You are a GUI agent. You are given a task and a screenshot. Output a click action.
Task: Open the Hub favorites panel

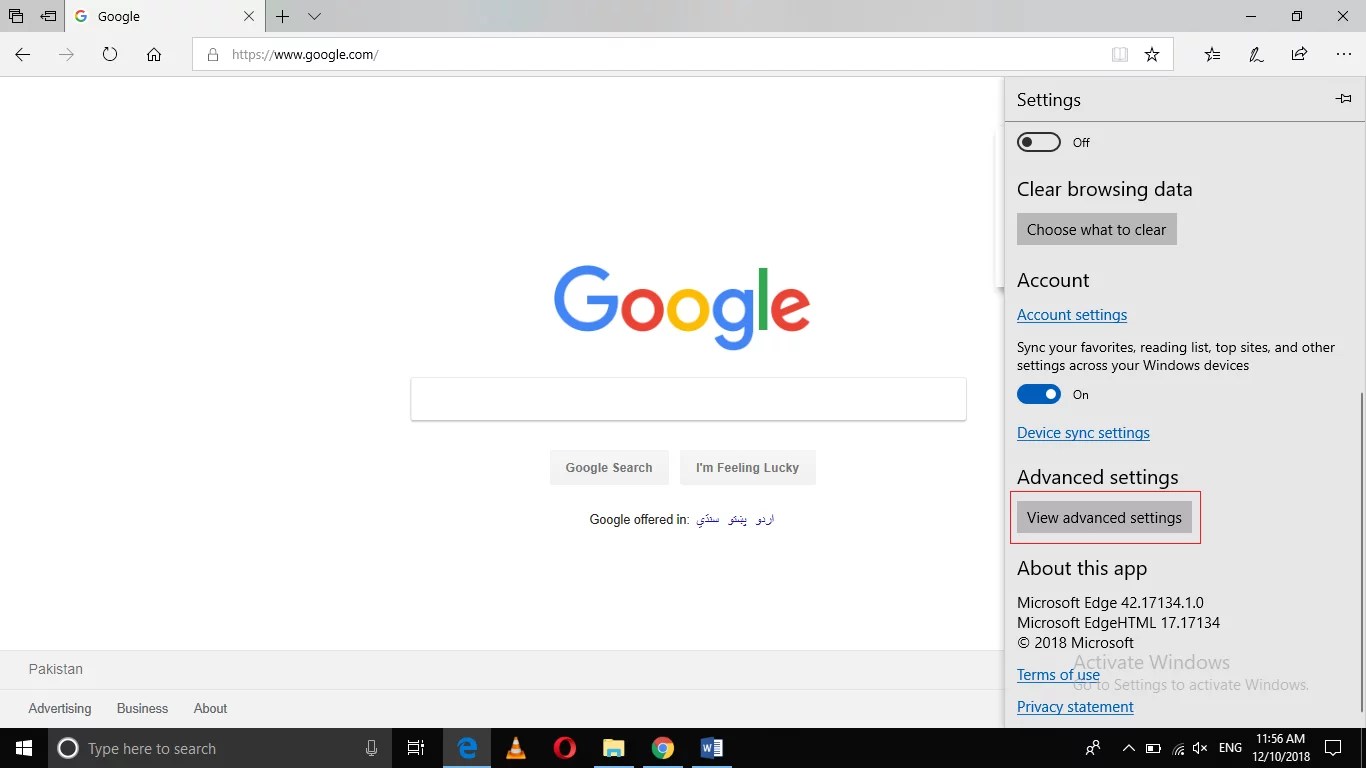pos(1211,55)
